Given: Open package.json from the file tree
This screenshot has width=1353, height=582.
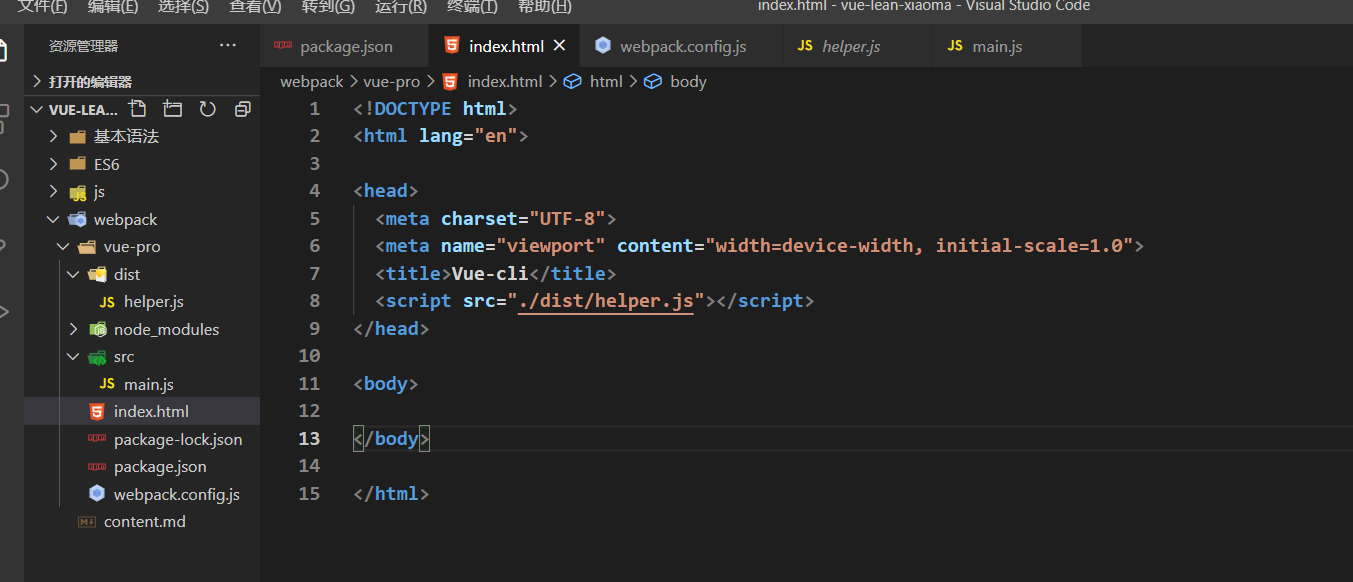Looking at the screenshot, I should 142,466.
